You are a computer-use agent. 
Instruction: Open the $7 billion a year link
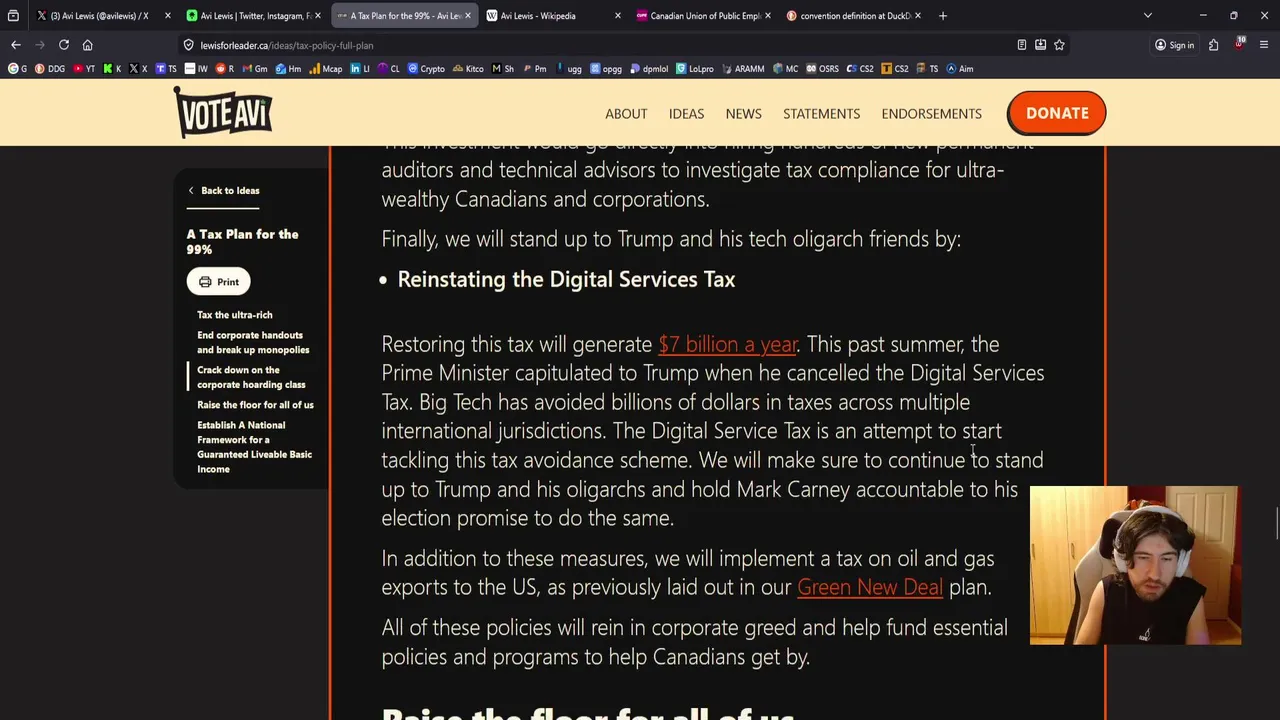[727, 345]
